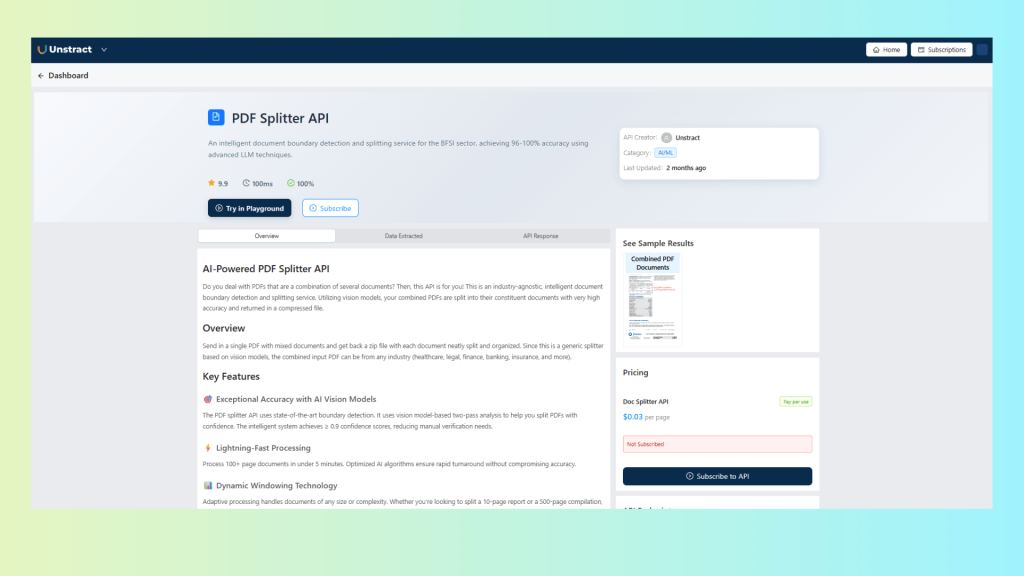Open the Subscriptions page
The image size is (1024, 576).
click(941, 49)
